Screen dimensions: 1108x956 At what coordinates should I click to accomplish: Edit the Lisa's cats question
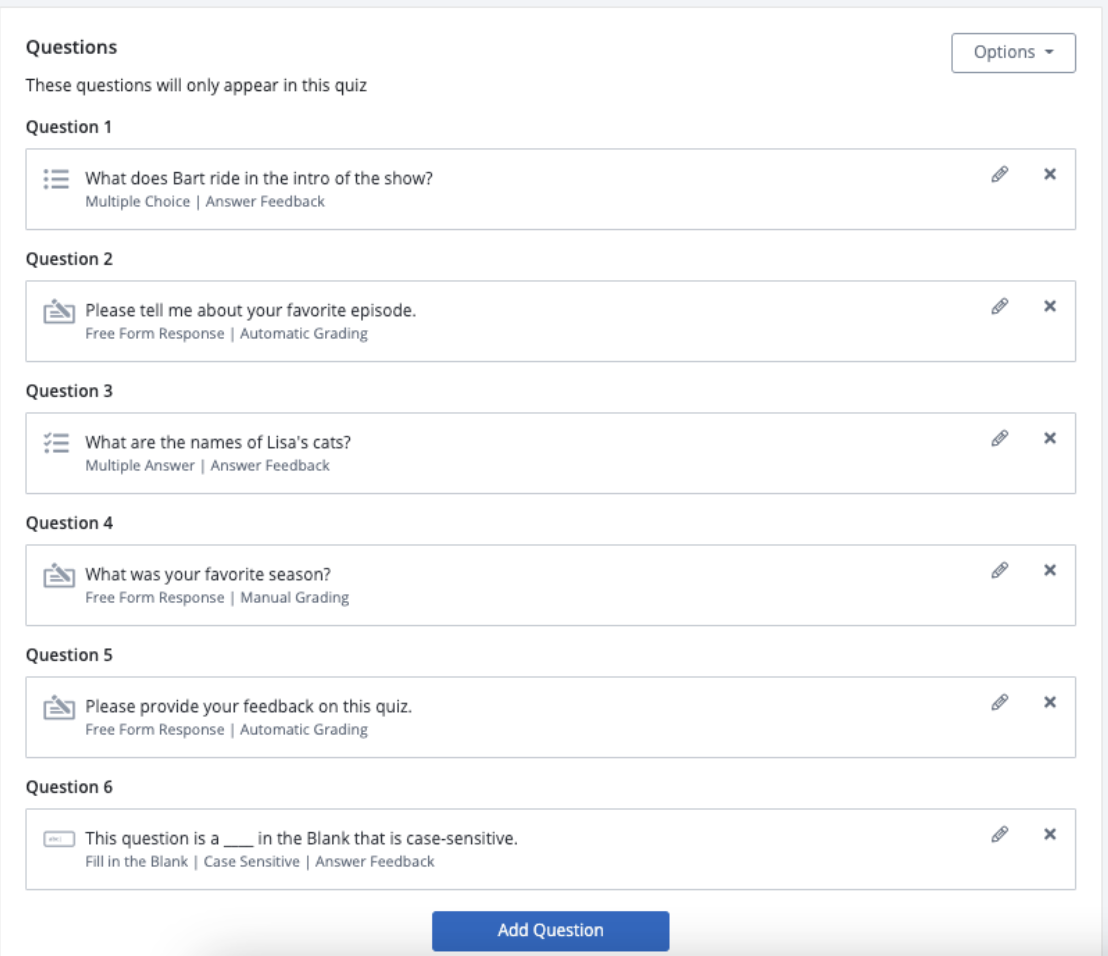(x=999, y=438)
